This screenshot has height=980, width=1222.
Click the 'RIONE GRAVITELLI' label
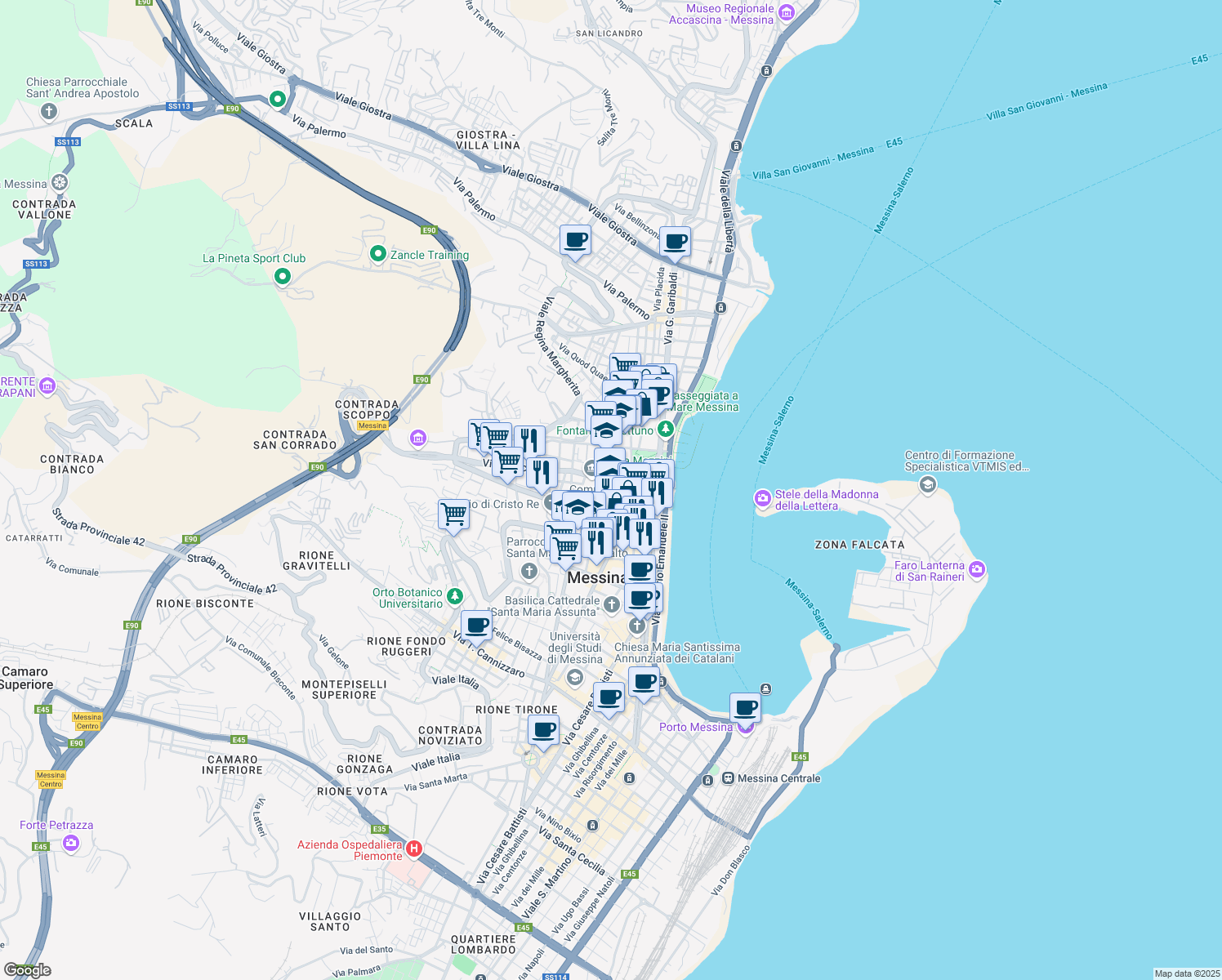[316, 560]
